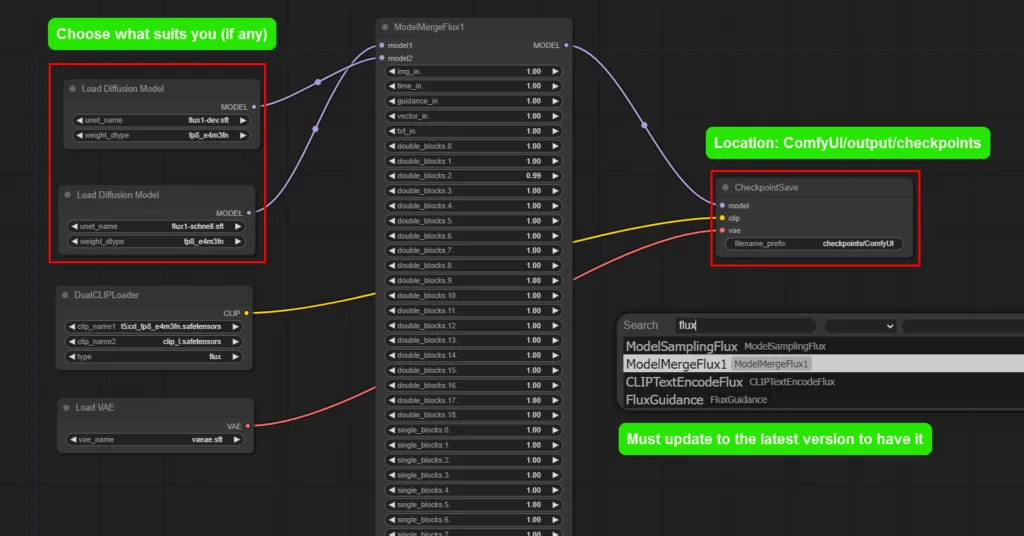Click the CLIP output socket on DualCLIPLoader
This screenshot has height=536, width=1024.
point(246,313)
